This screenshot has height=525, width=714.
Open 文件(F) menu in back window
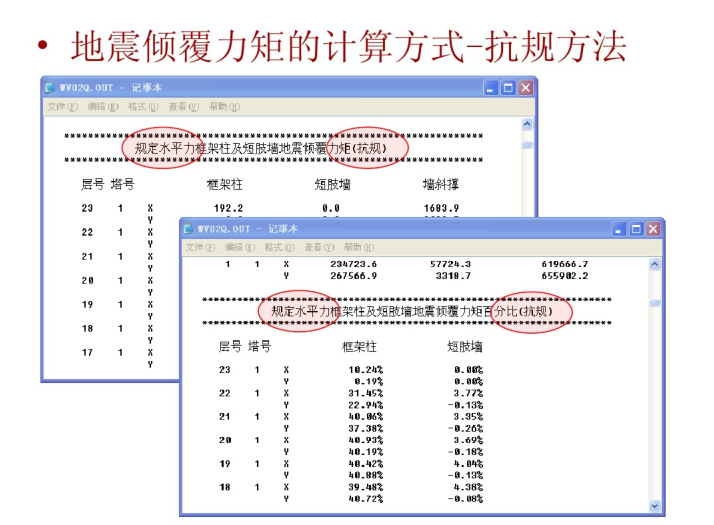coord(62,107)
